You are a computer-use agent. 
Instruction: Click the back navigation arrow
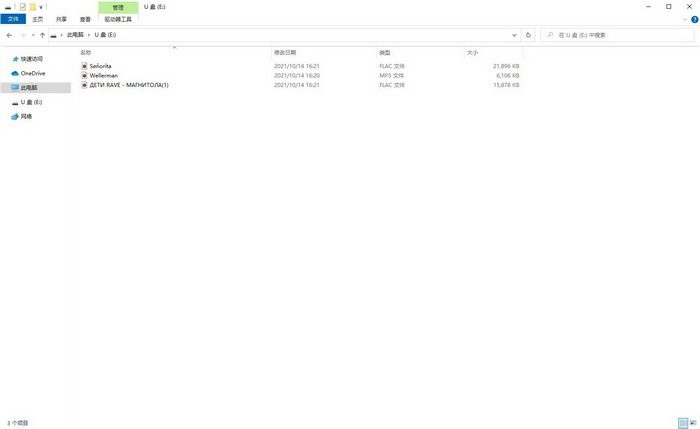(9, 35)
